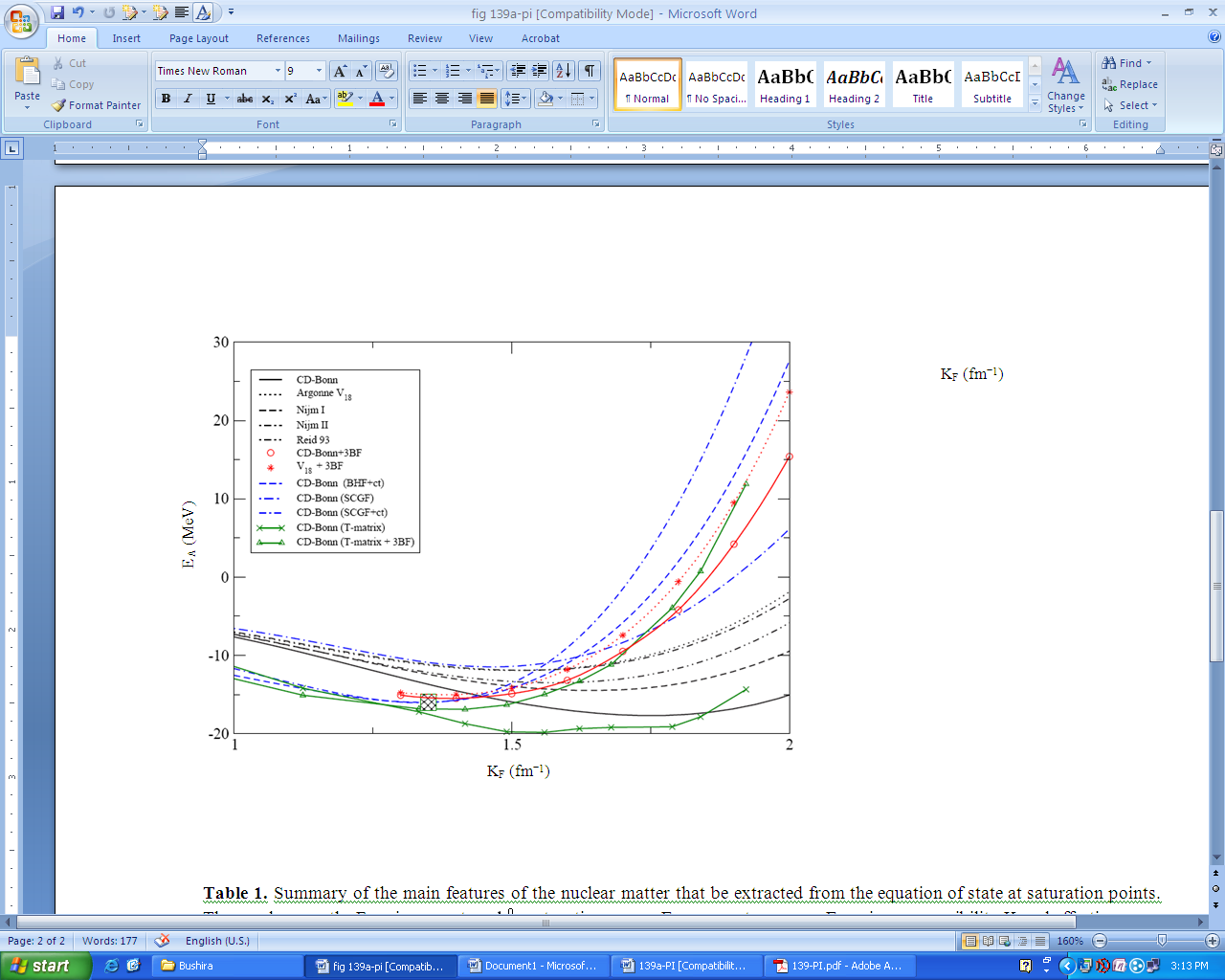
Task: Click the Show/Hide paragraph marks icon
Action: coord(590,71)
